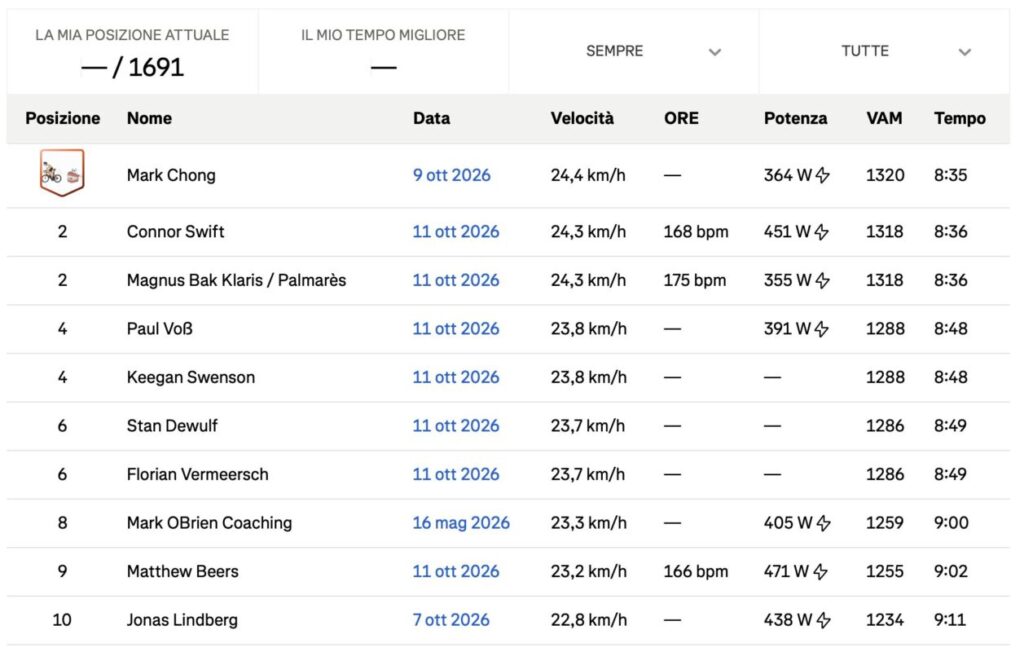Image resolution: width=1024 pixels, height=652 pixels.
Task: Click the power meter bolt beside 451 W
Action: point(822,231)
